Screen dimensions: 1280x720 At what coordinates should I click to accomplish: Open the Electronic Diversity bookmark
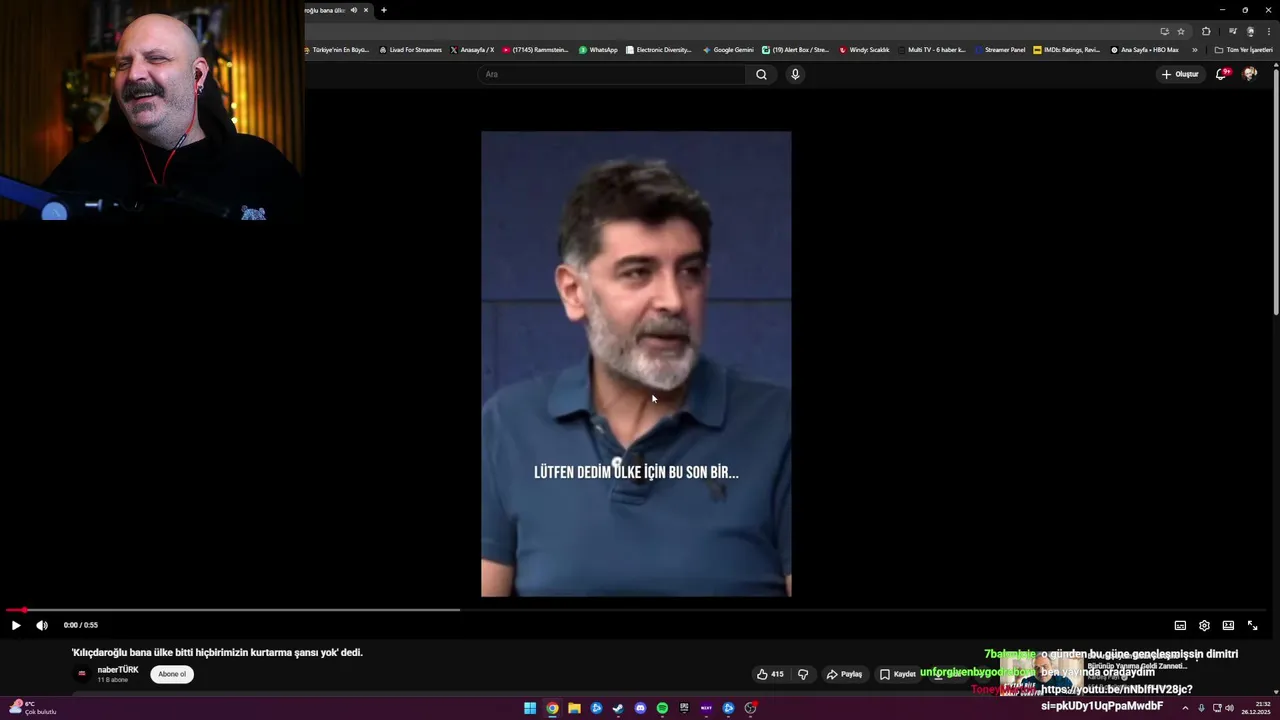coord(659,50)
